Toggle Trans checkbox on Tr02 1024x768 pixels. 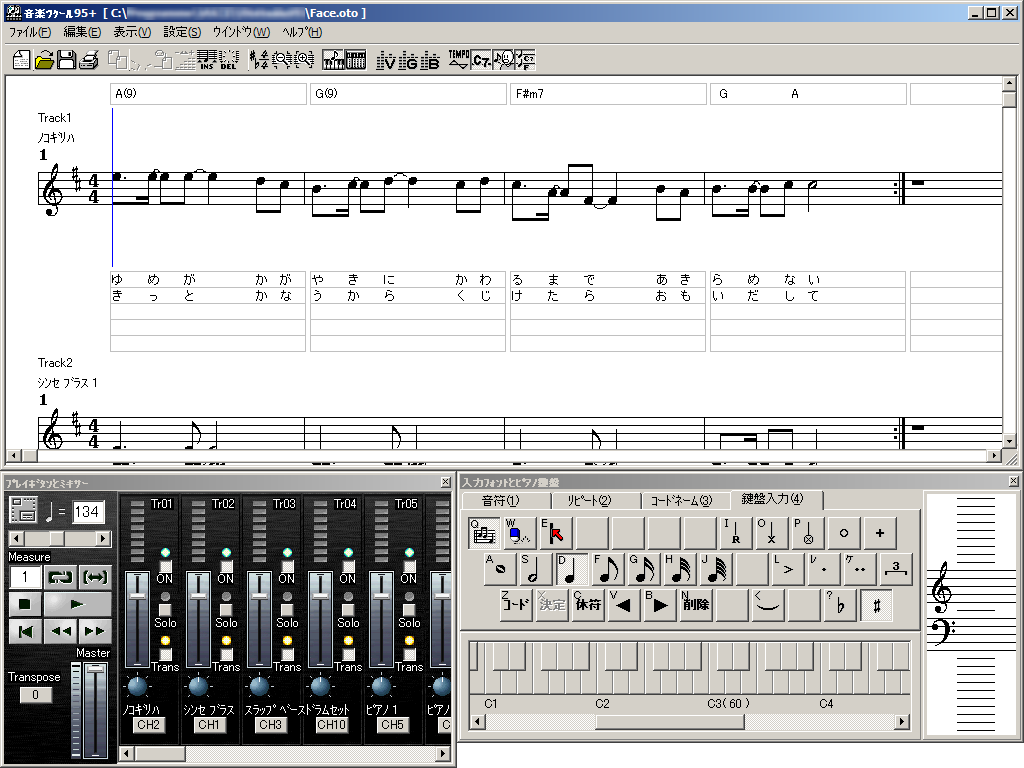[226, 654]
